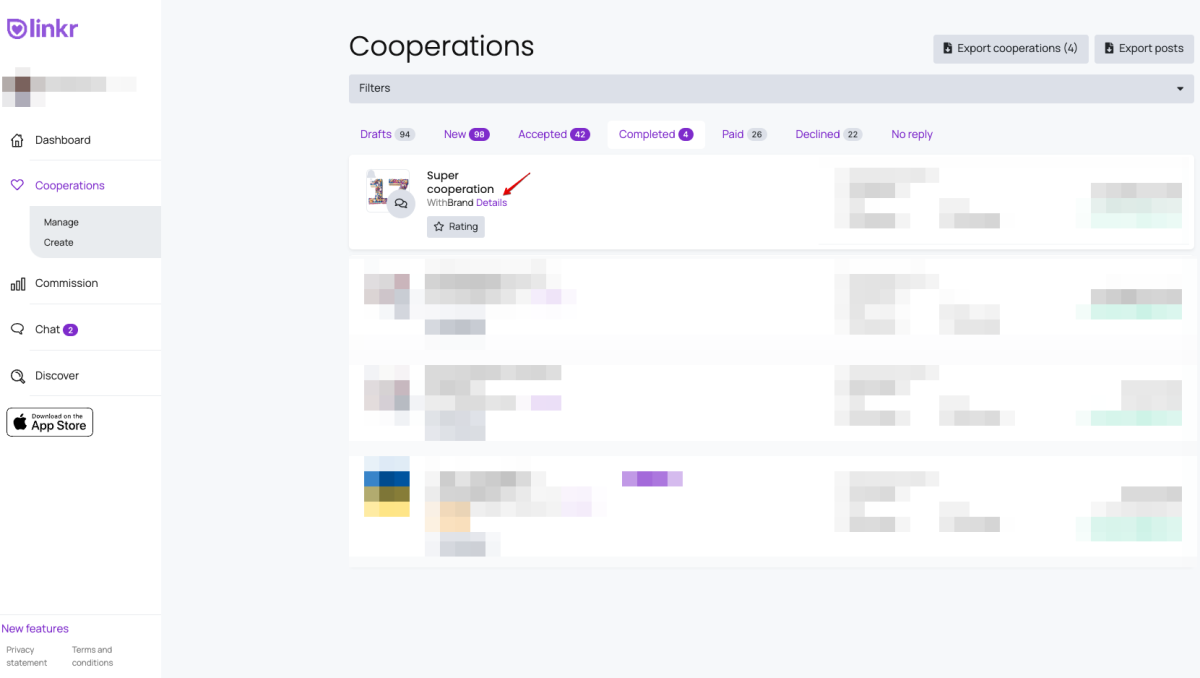Download the app from App Store badge
The height and width of the screenshot is (678, 1200).
[50, 422]
